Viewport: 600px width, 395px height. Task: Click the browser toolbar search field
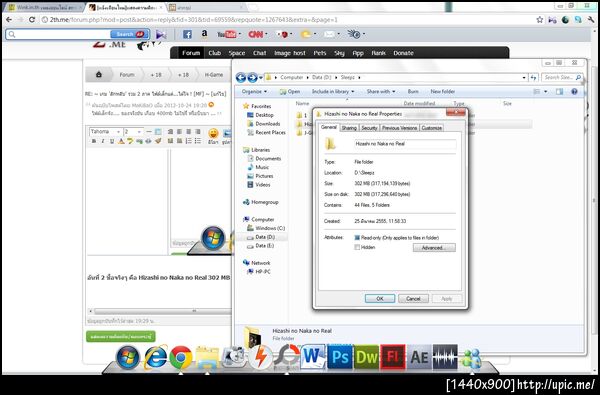57,34
